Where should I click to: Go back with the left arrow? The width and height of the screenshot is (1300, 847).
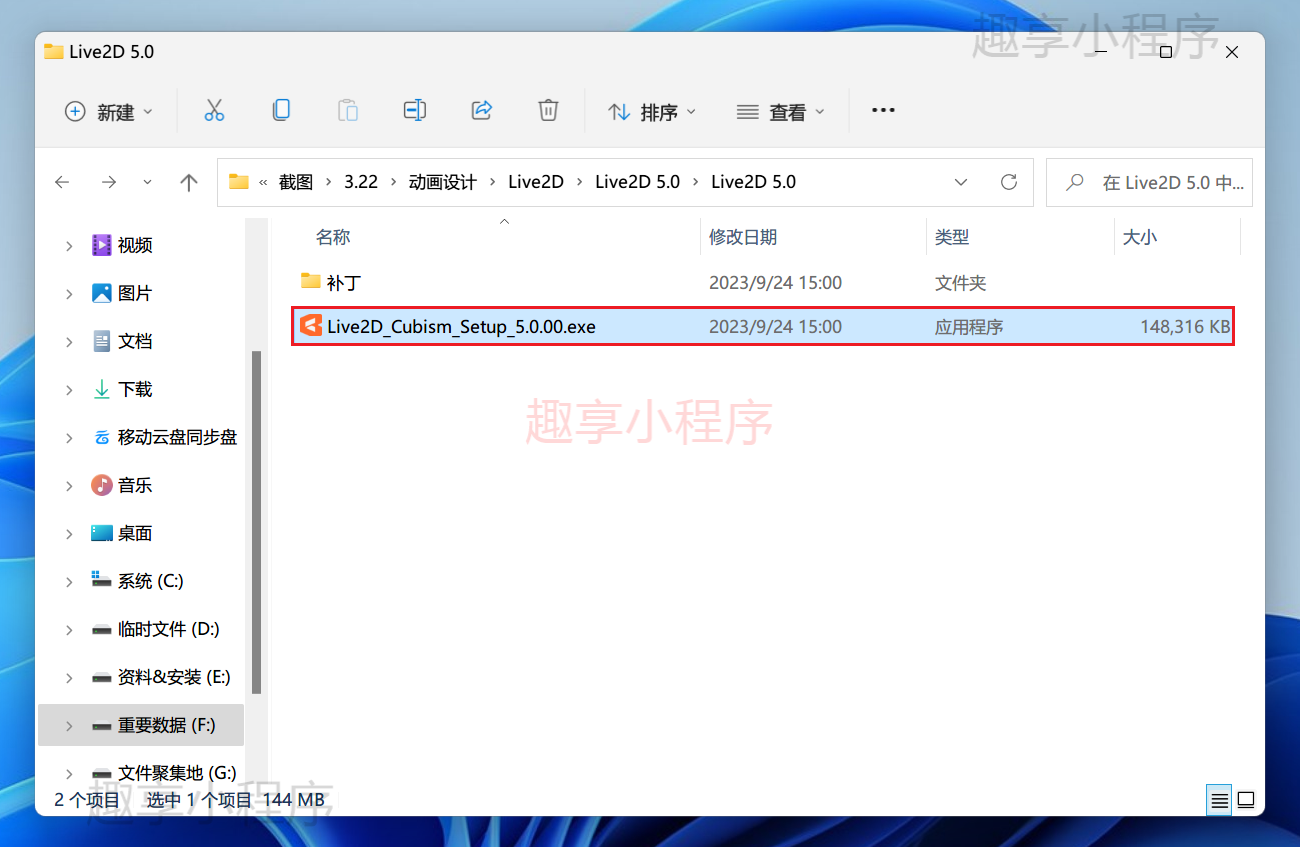(x=62, y=182)
